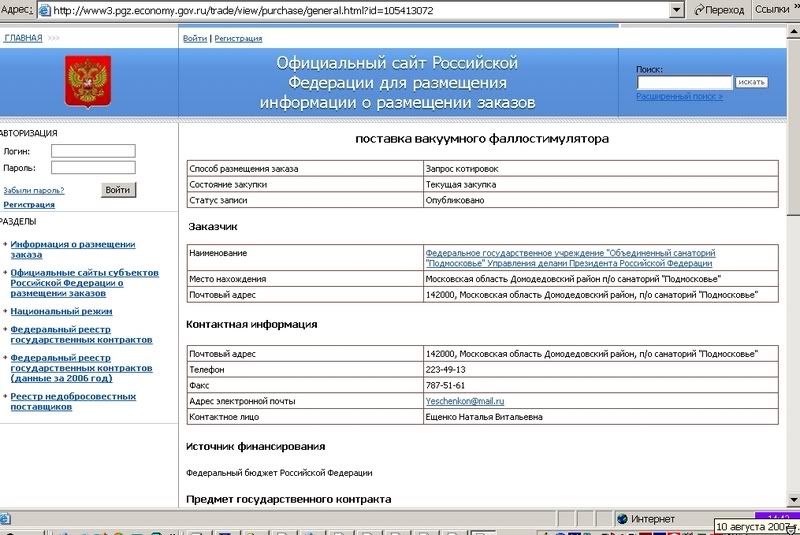Click the Забыли пароль? link

pos(34,190)
